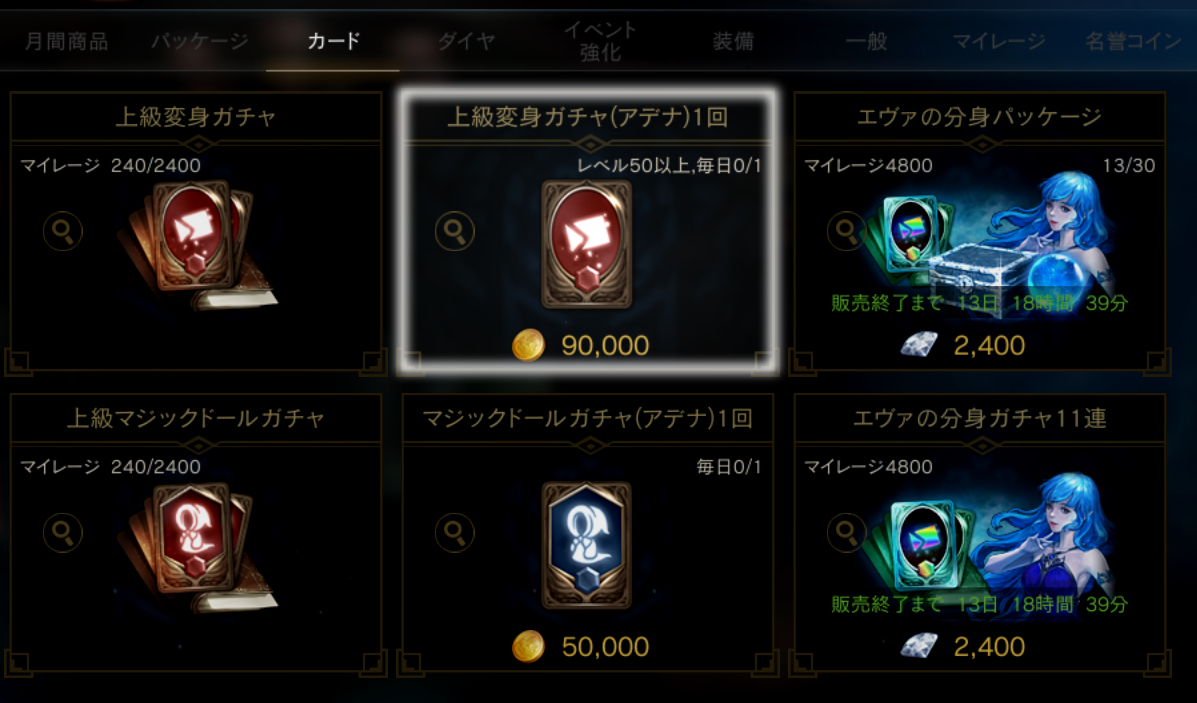
Task: Buy magic doll gacha for 50,000 adena
Action: [x=581, y=647]
